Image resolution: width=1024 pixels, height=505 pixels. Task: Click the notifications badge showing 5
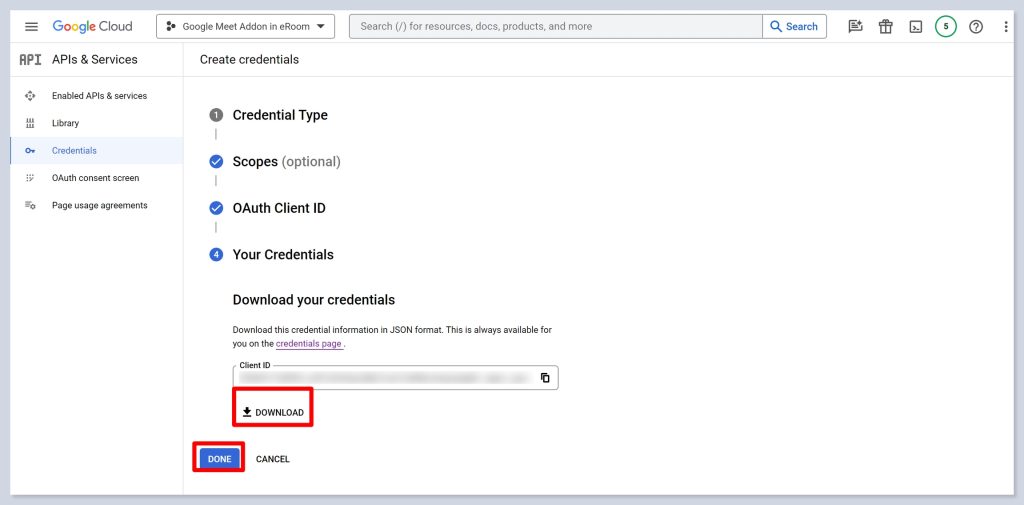pyautogui.click(x=945, y=27)
